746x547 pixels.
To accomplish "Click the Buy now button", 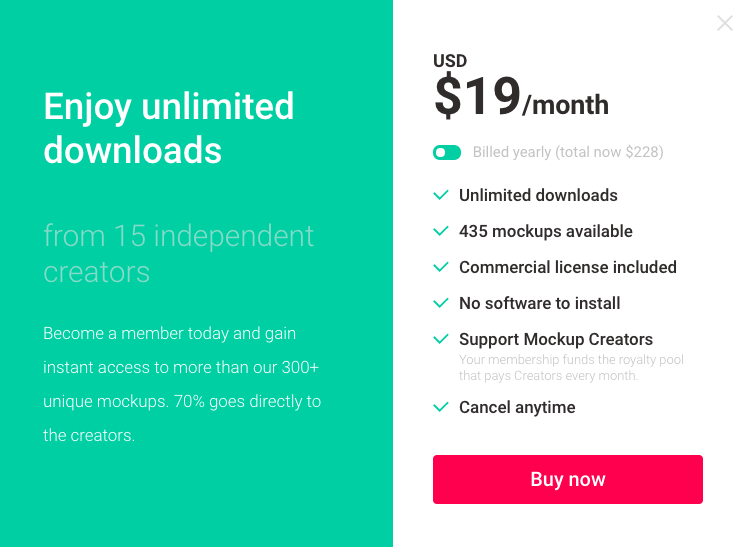I will pyautogui.click(x=567, y=479).
